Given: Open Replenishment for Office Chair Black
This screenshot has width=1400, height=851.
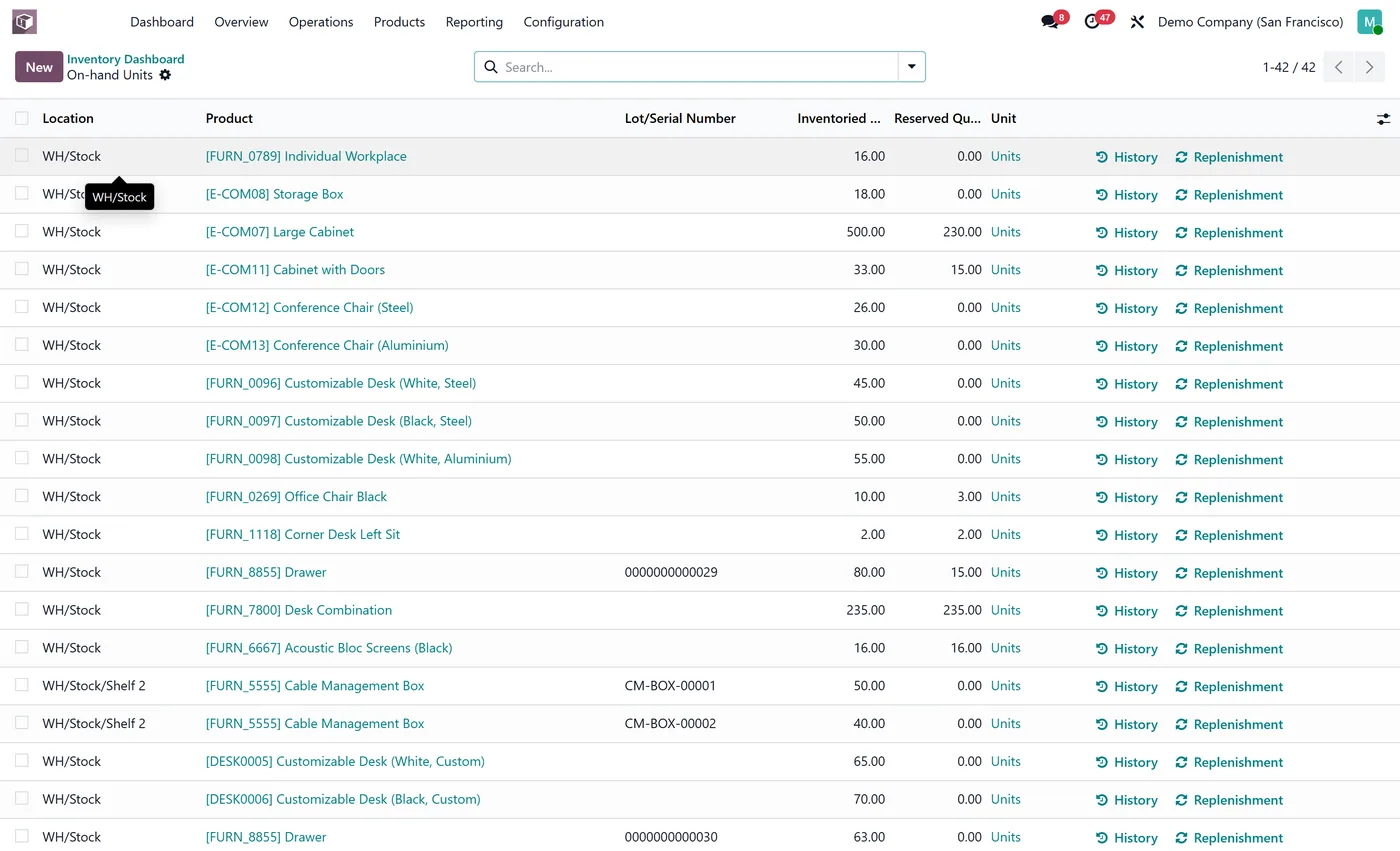Looking at the screenshot, I should pos(1229,497).
